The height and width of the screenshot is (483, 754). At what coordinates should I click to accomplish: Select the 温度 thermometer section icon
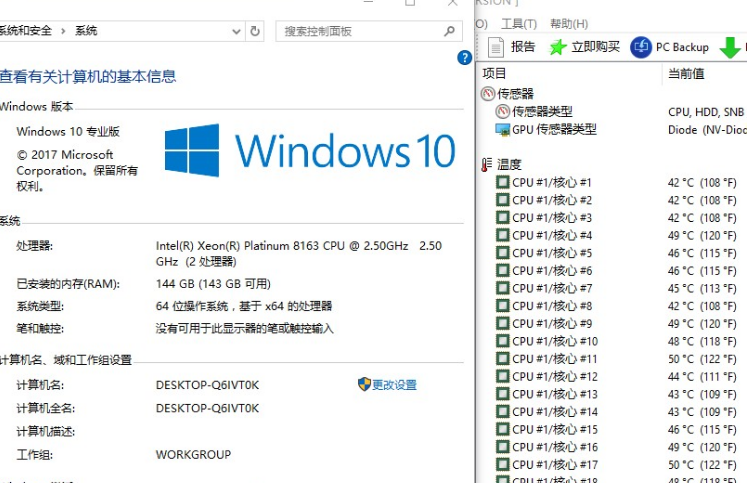pyautogui.click(x=487, y=164)
